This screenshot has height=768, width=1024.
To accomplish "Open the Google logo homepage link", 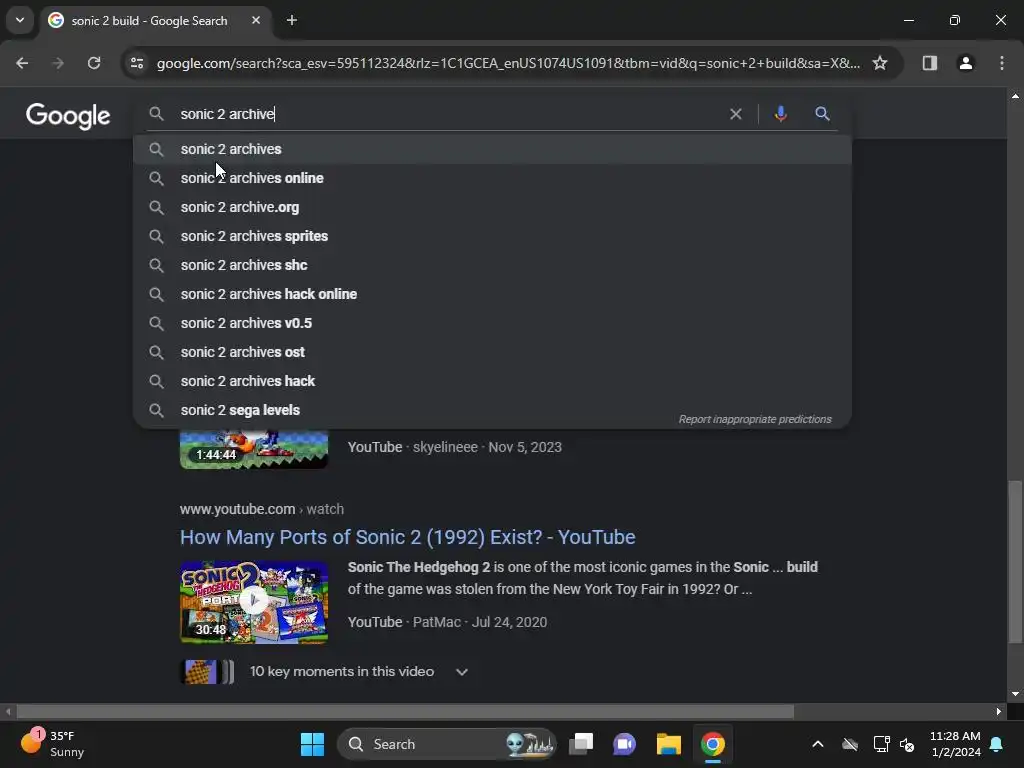I will (68, 116).
